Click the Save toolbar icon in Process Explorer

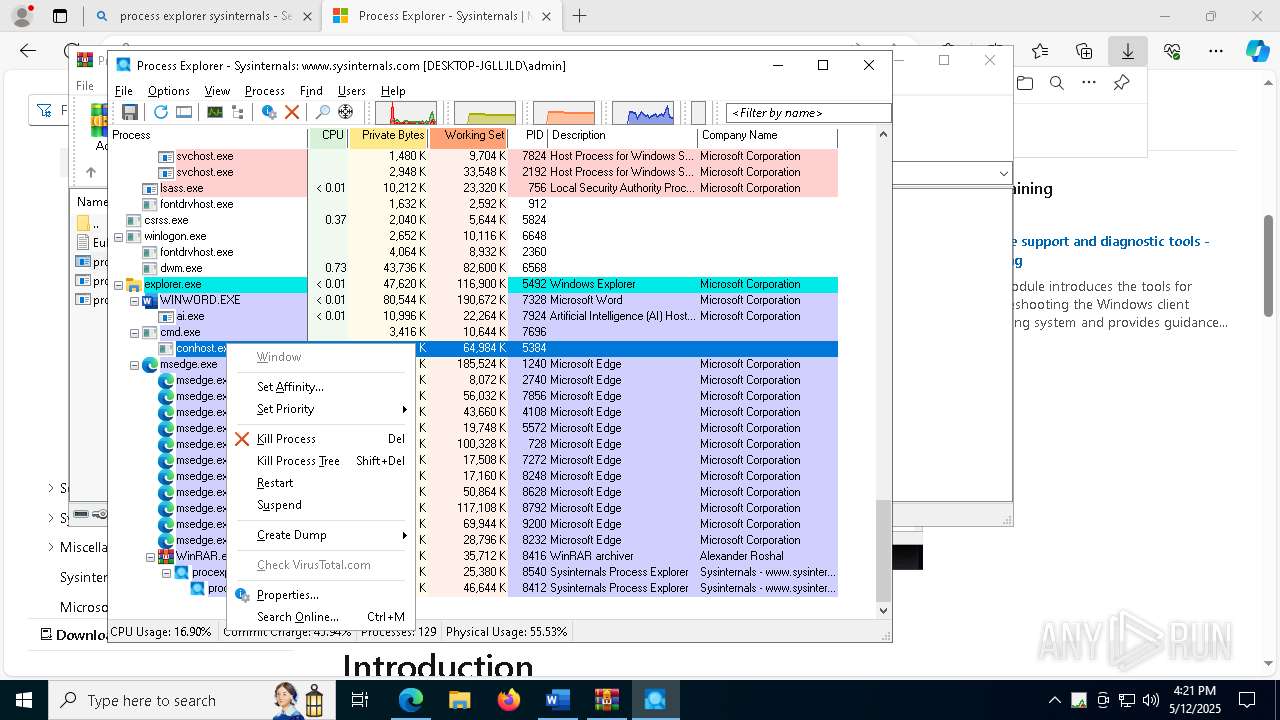tap(130, 112)
